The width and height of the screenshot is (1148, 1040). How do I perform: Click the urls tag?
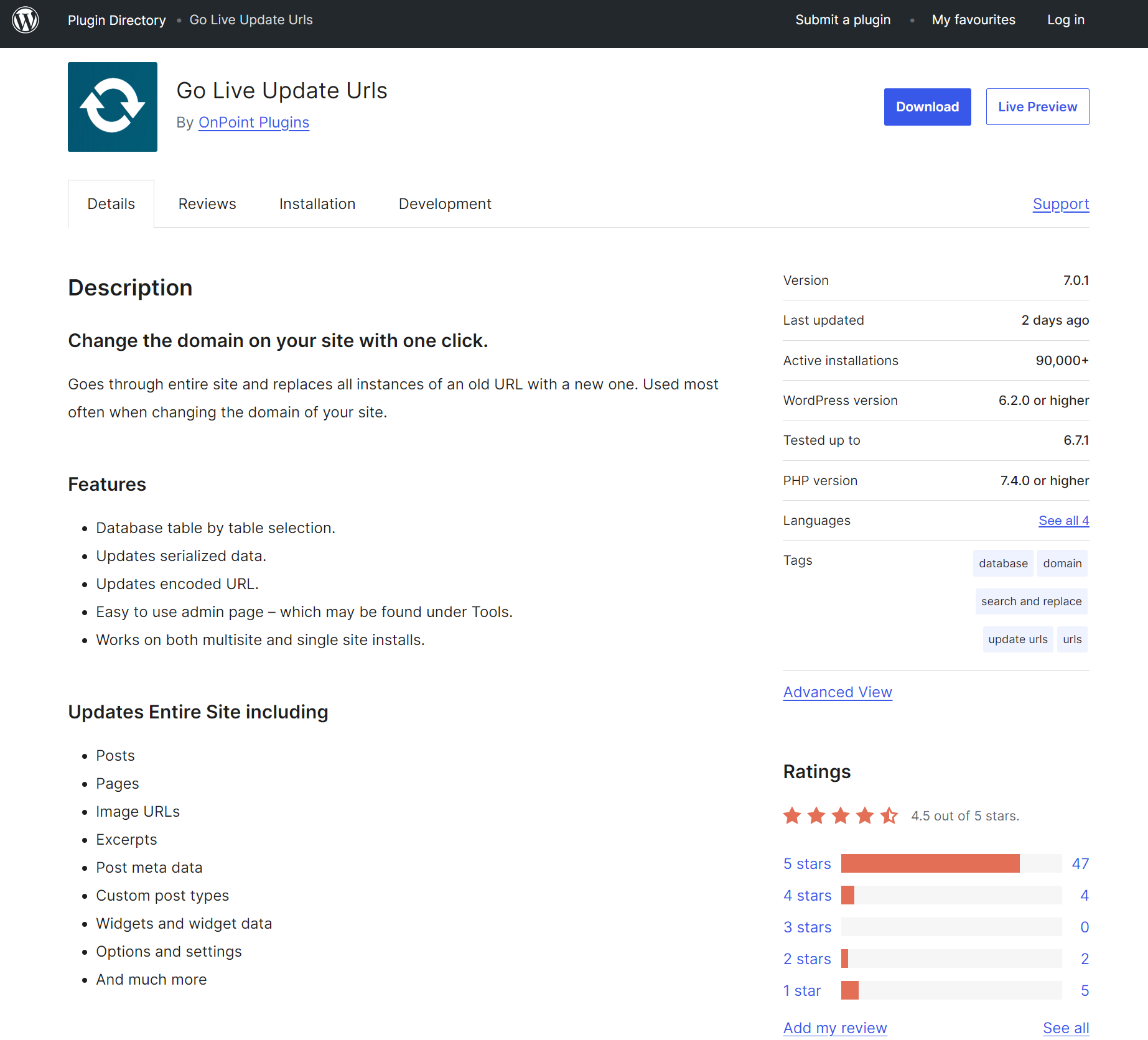tap(1073, 639)
